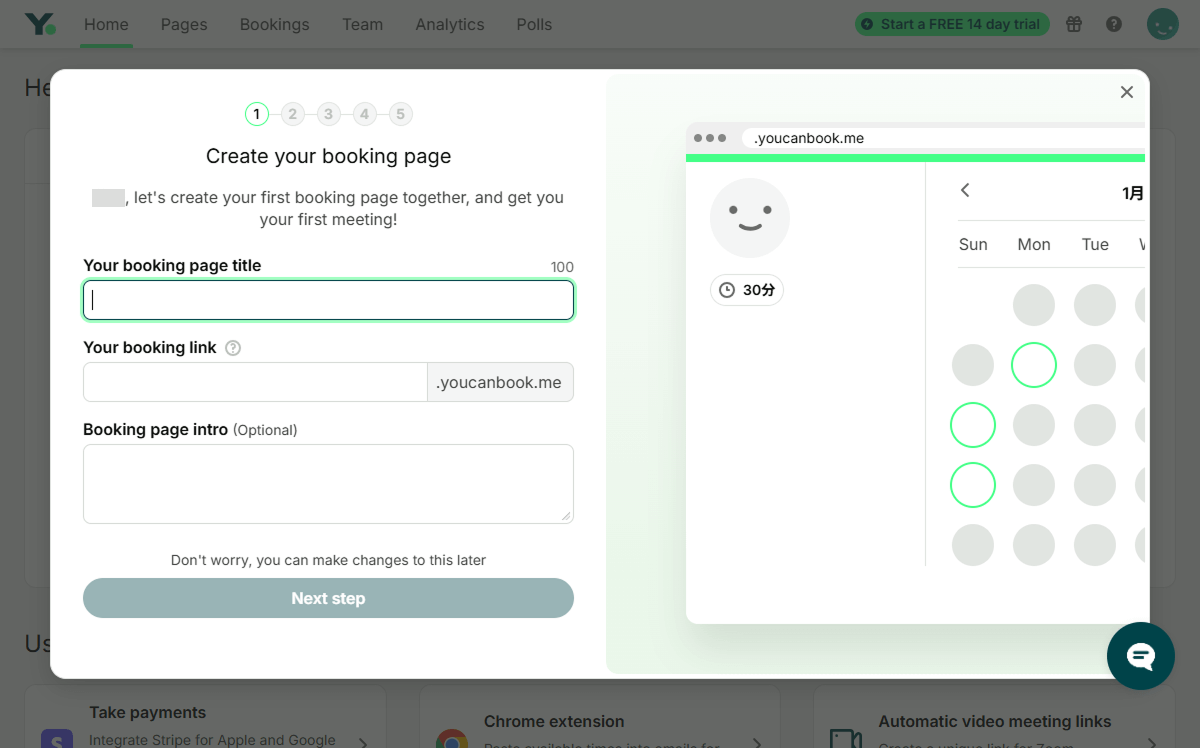Screen dimensions: 1200x748
Task: Jump to step 5 in wizard
Action: (400, 114)
